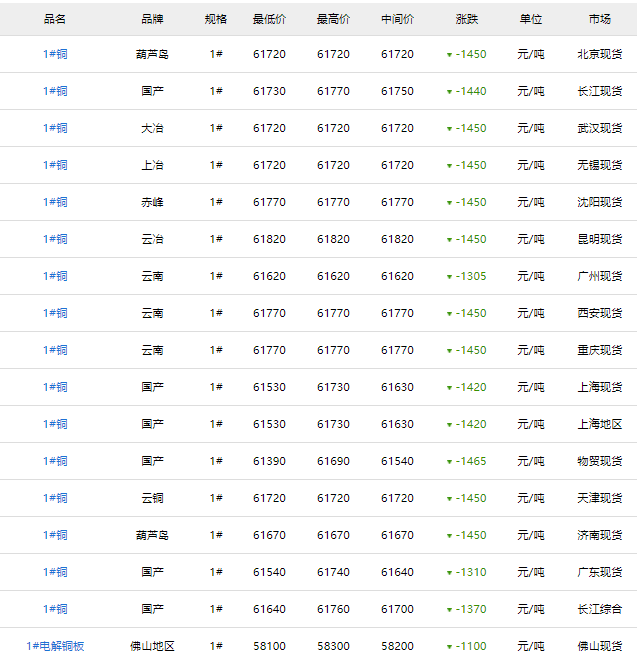Select the 佛山现货 market cell
The height and width of the screenshot is (664, 637).
[600, 646]
